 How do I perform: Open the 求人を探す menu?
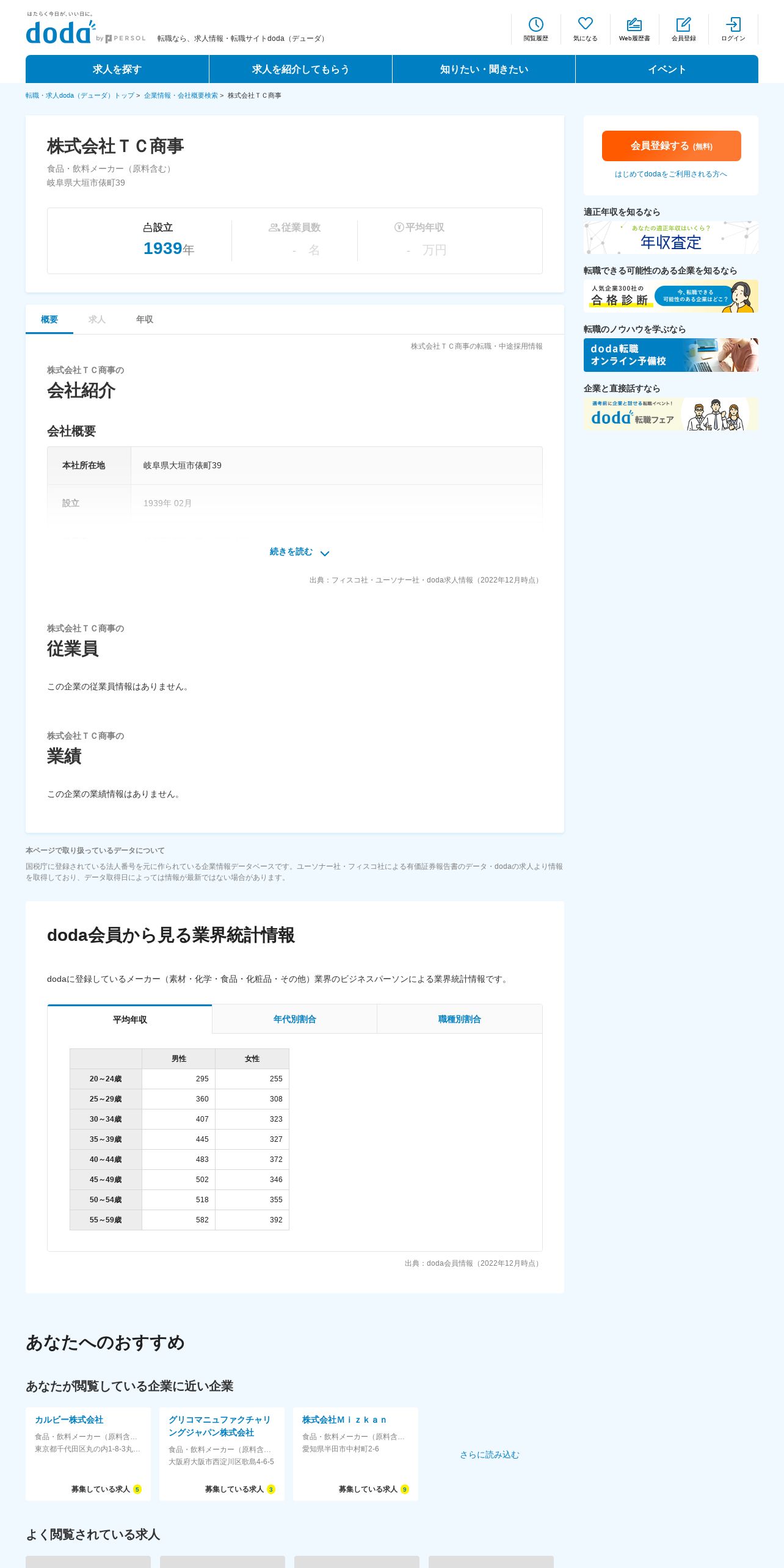click(x=117, y=69)
